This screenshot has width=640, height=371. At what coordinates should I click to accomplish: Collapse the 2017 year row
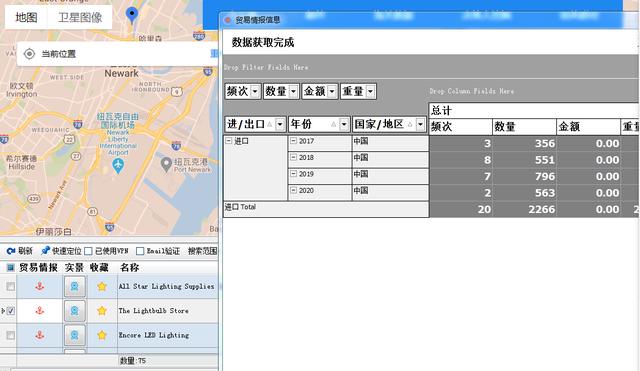(x=293, y=141)
